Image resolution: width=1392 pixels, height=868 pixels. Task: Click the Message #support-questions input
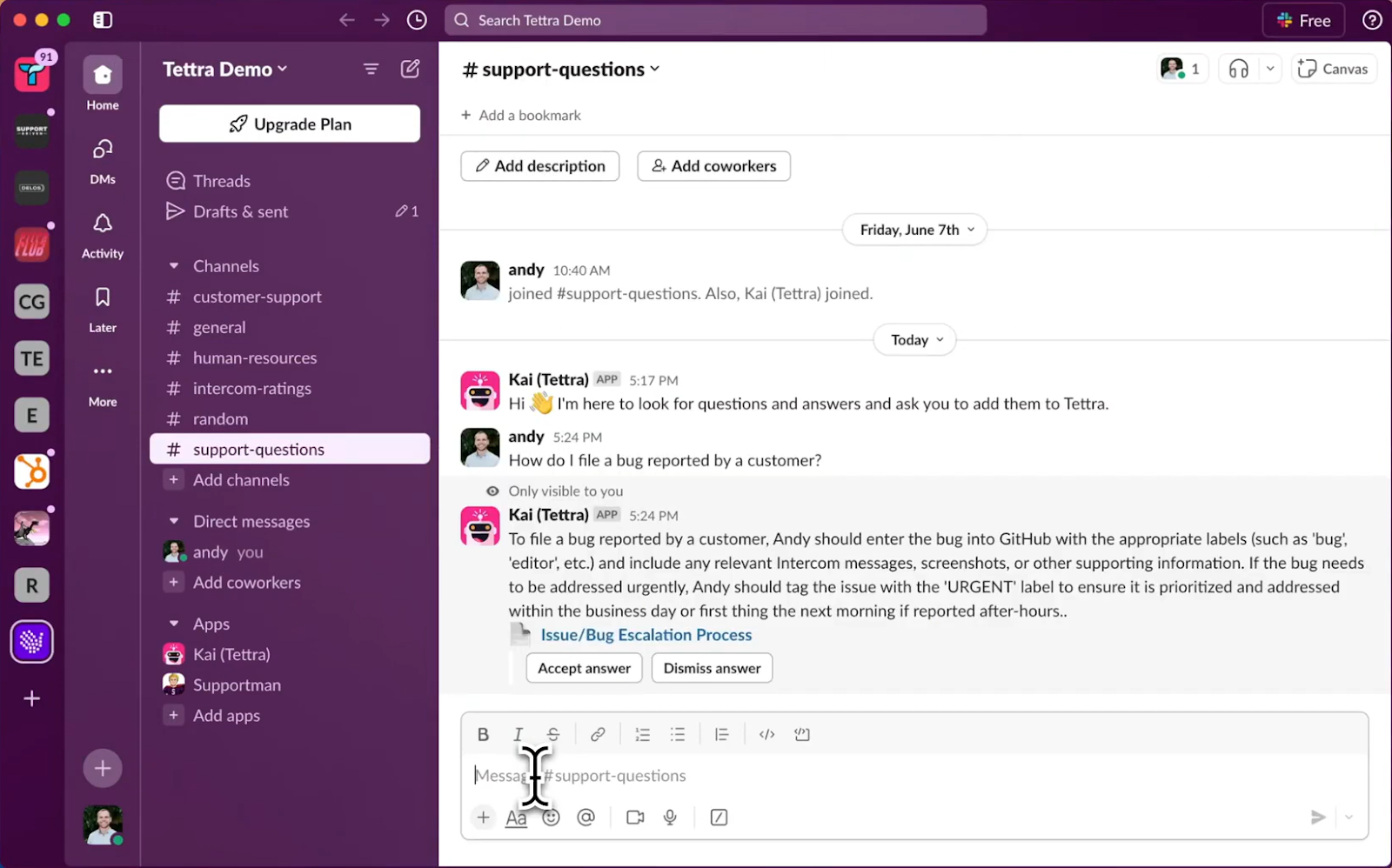pos(913,776)
